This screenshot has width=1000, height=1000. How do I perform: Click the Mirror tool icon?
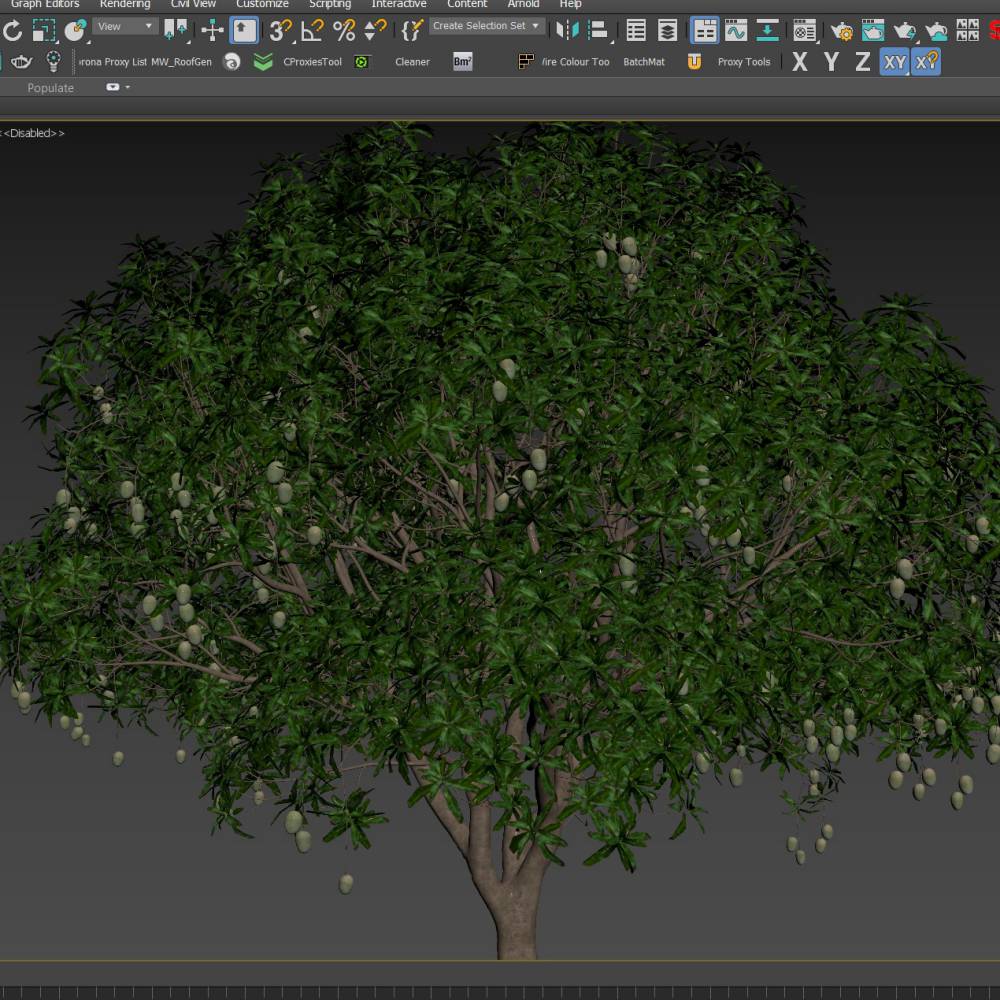pyautogui.click(x=567, y=30)
